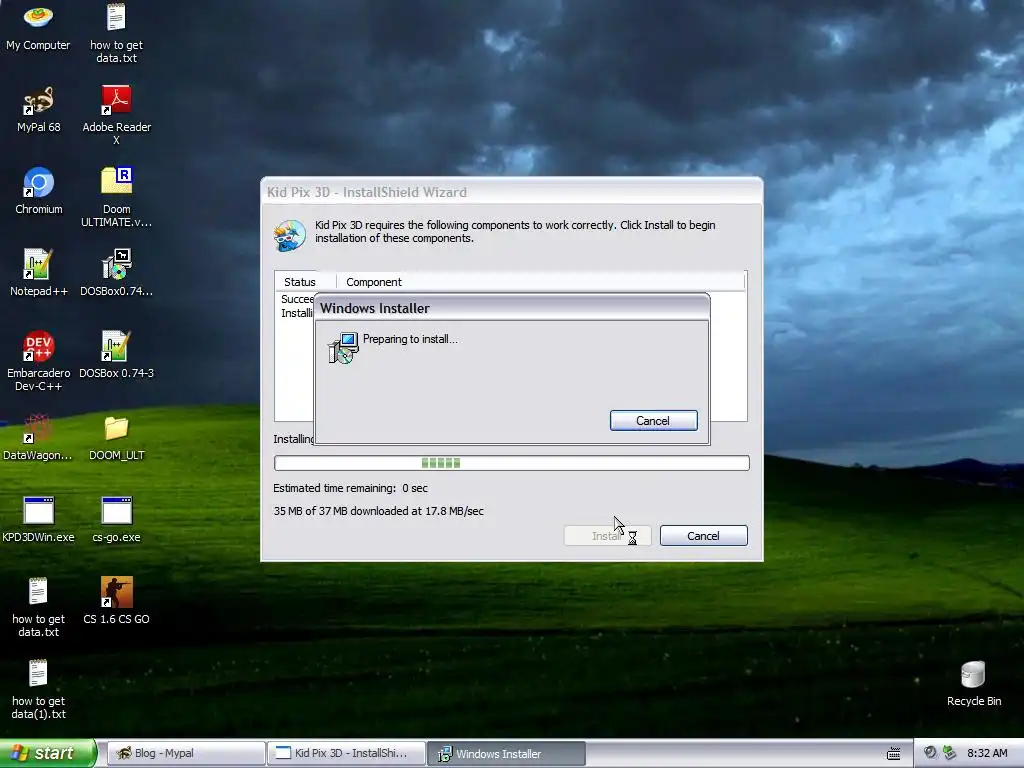This screenshot has height=768, width=1024.
Task: Select the Doom ULTIMATE archive icon
Action: point(116,198)
